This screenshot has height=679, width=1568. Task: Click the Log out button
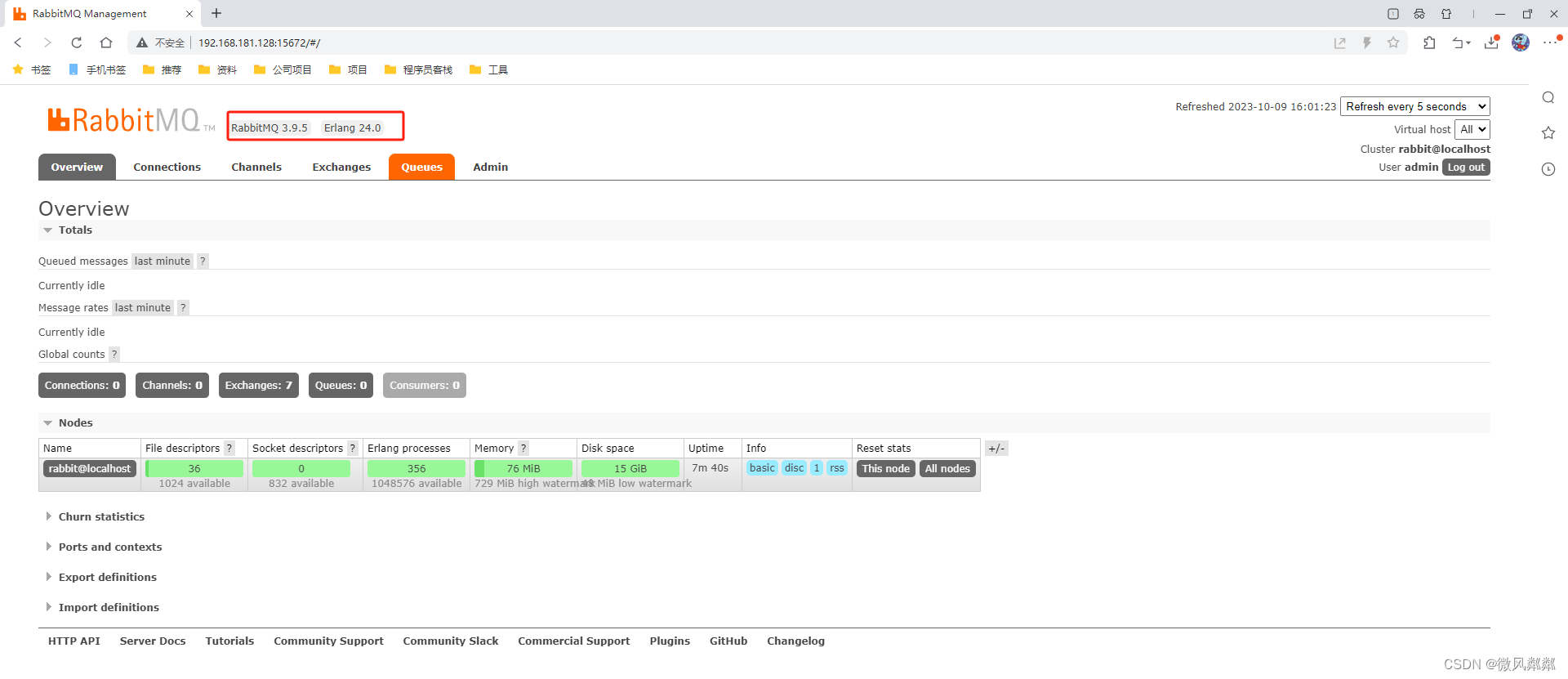click(x=1466, y=168)
